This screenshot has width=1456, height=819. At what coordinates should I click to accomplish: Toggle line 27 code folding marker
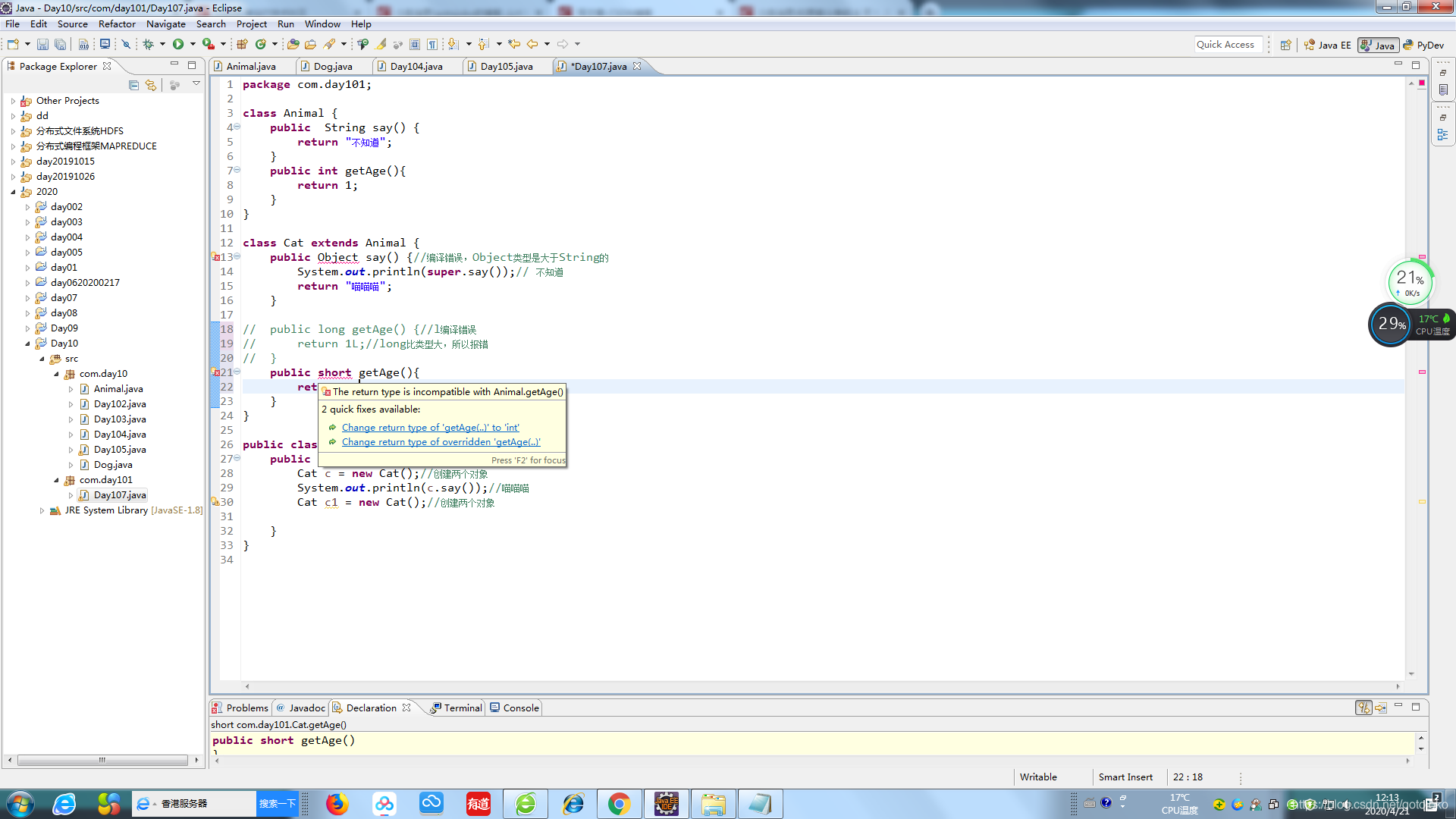[x=237, y=458]
